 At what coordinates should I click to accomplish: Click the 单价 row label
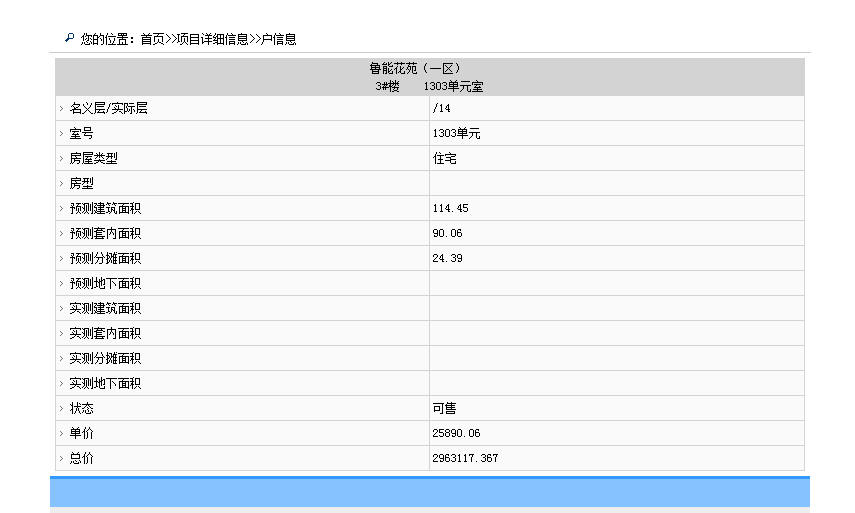[x=81, y=433]
